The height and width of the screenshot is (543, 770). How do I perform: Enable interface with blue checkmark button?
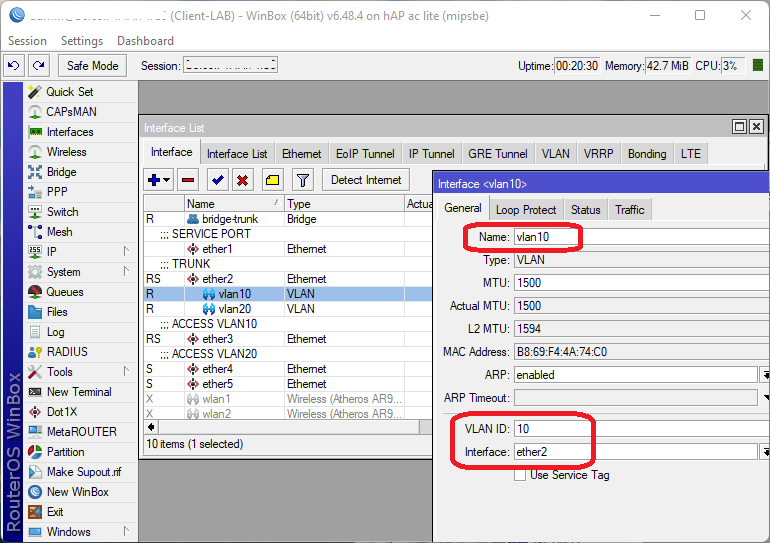point(218,180)
